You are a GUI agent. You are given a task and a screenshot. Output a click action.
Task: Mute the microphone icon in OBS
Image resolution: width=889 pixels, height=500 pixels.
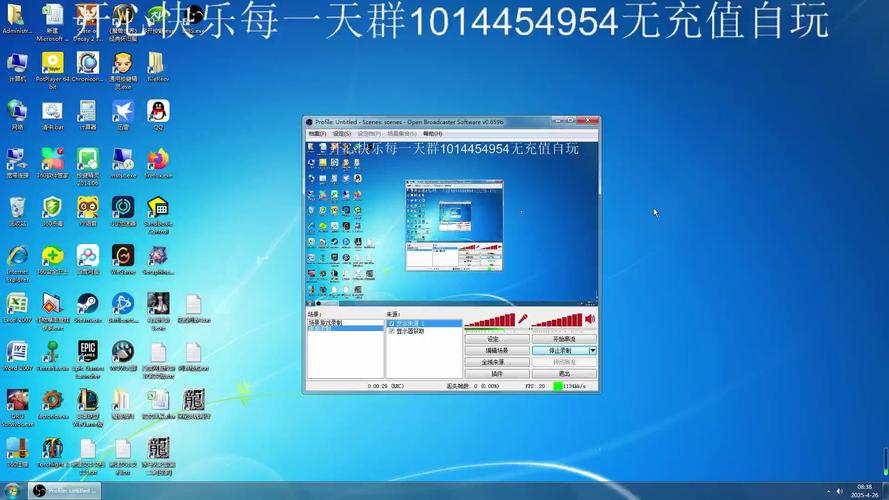coord(522,319)
